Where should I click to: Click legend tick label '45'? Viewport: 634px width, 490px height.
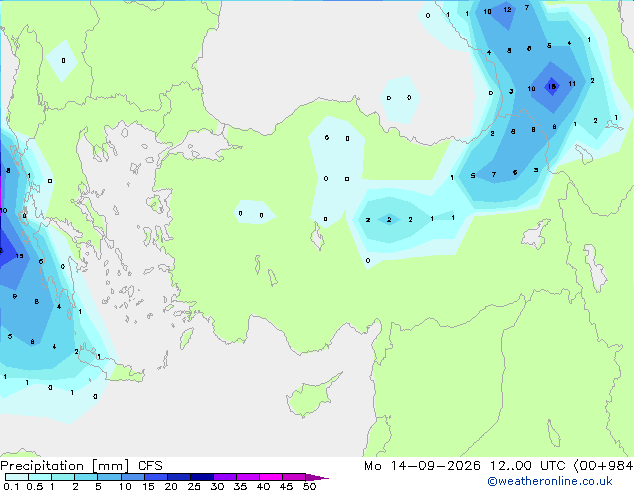[x=286, y=486]
